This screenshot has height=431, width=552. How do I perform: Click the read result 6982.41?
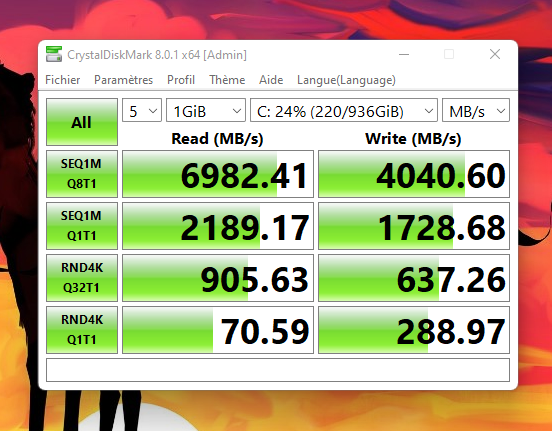[218, 174]
